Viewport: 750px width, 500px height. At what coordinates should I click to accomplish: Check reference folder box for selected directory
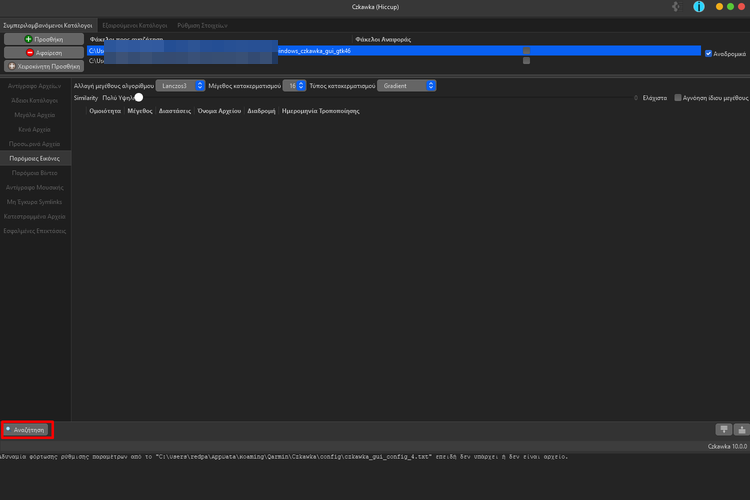(526, 50)
